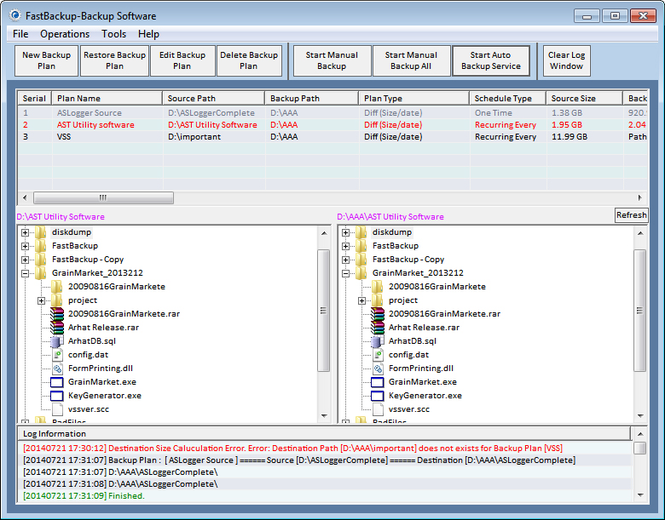Screen dimensions: 665x520
Task: Click KeyGenerator.exe icon in right tree
Action: click(377, 396)
